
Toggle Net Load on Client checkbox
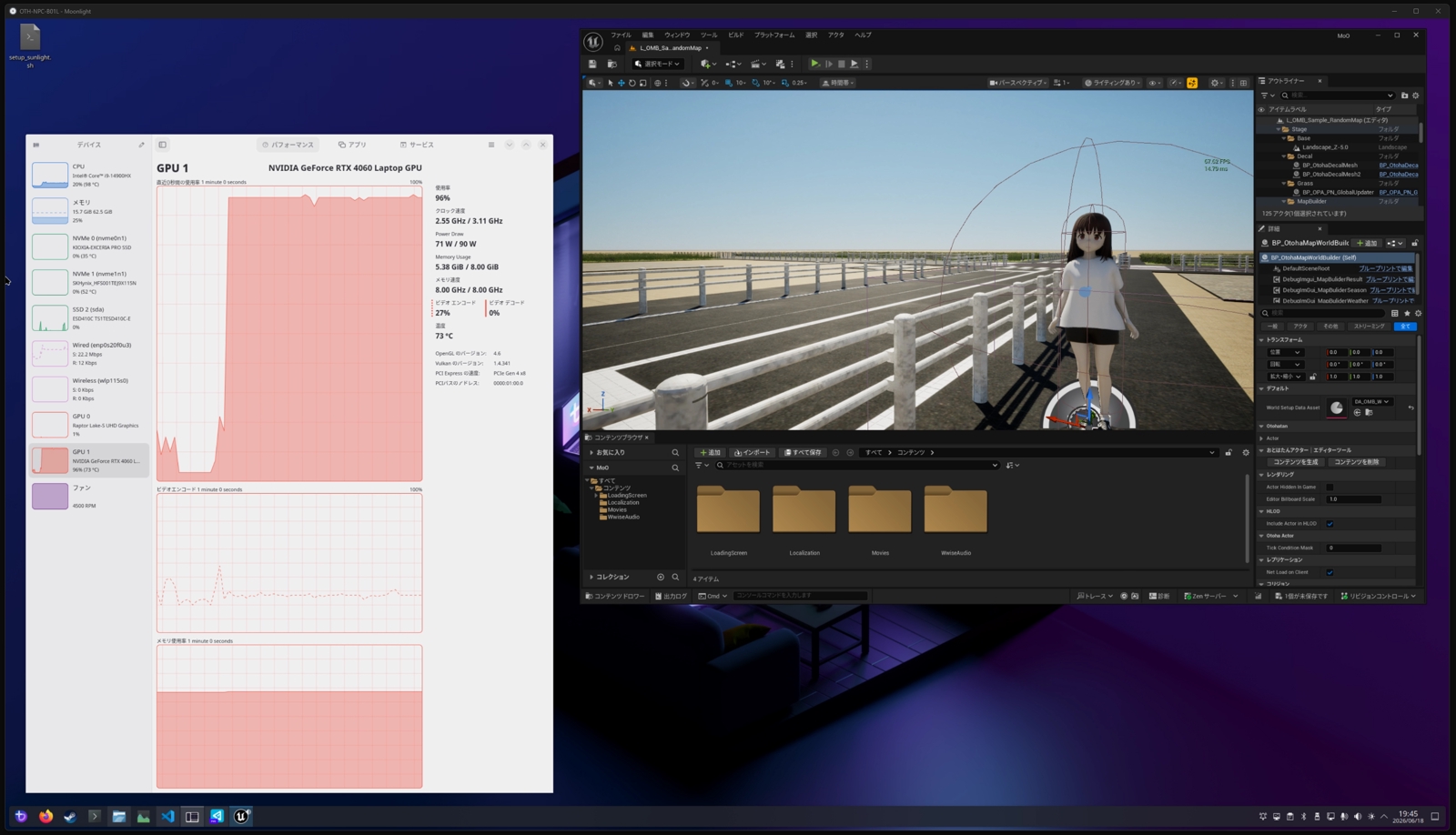pyautogui.click(x=1330, y=572)
